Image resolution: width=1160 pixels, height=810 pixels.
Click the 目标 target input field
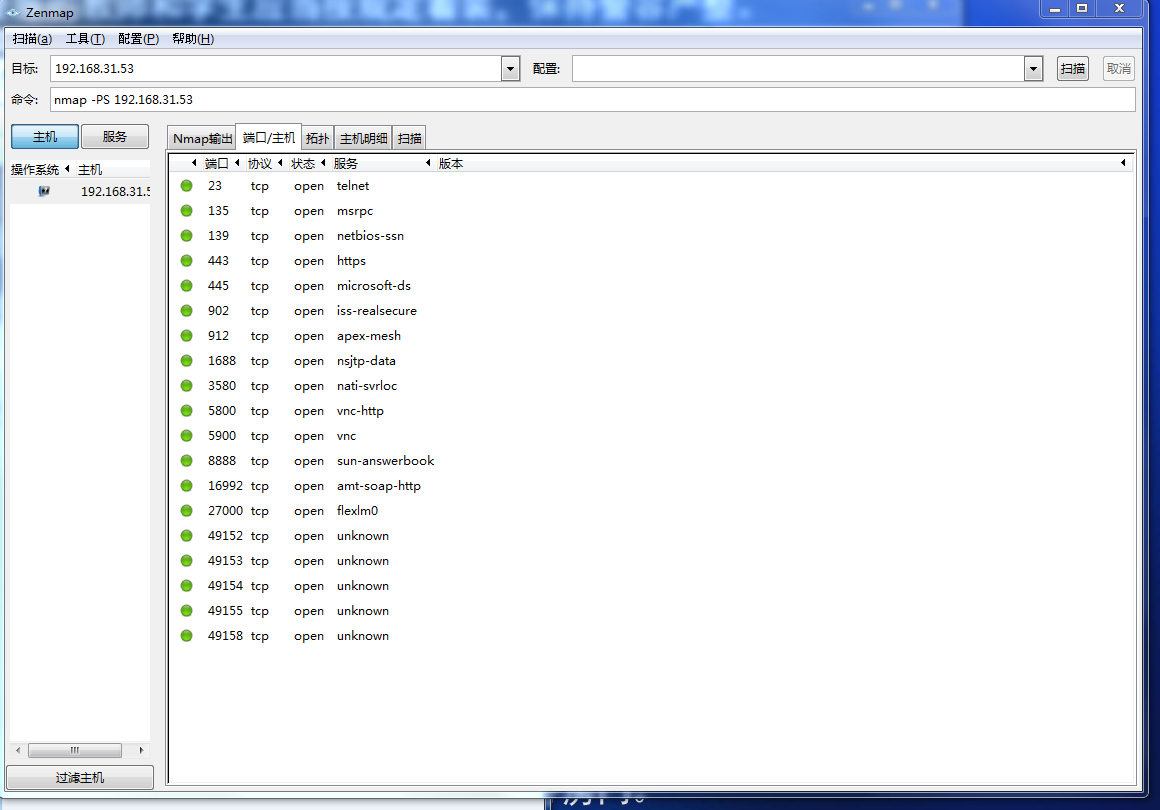point(276,69)
